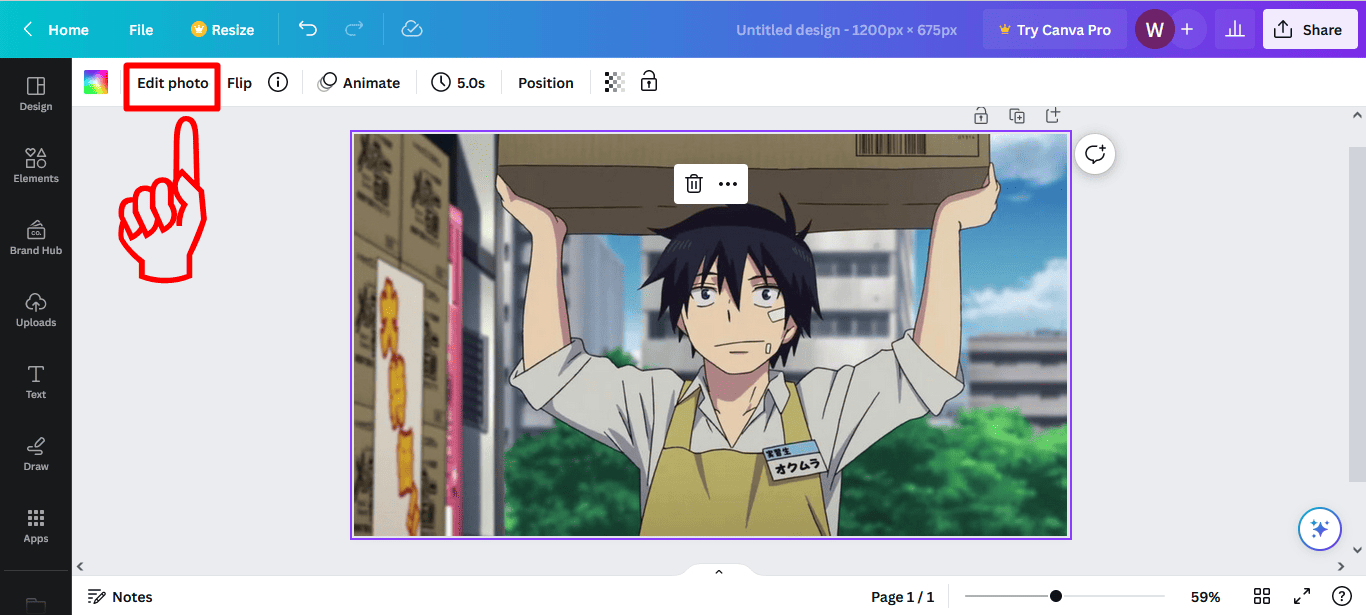Open the W account avatar
1366x615 pixels.
(x=1154, y=30)
